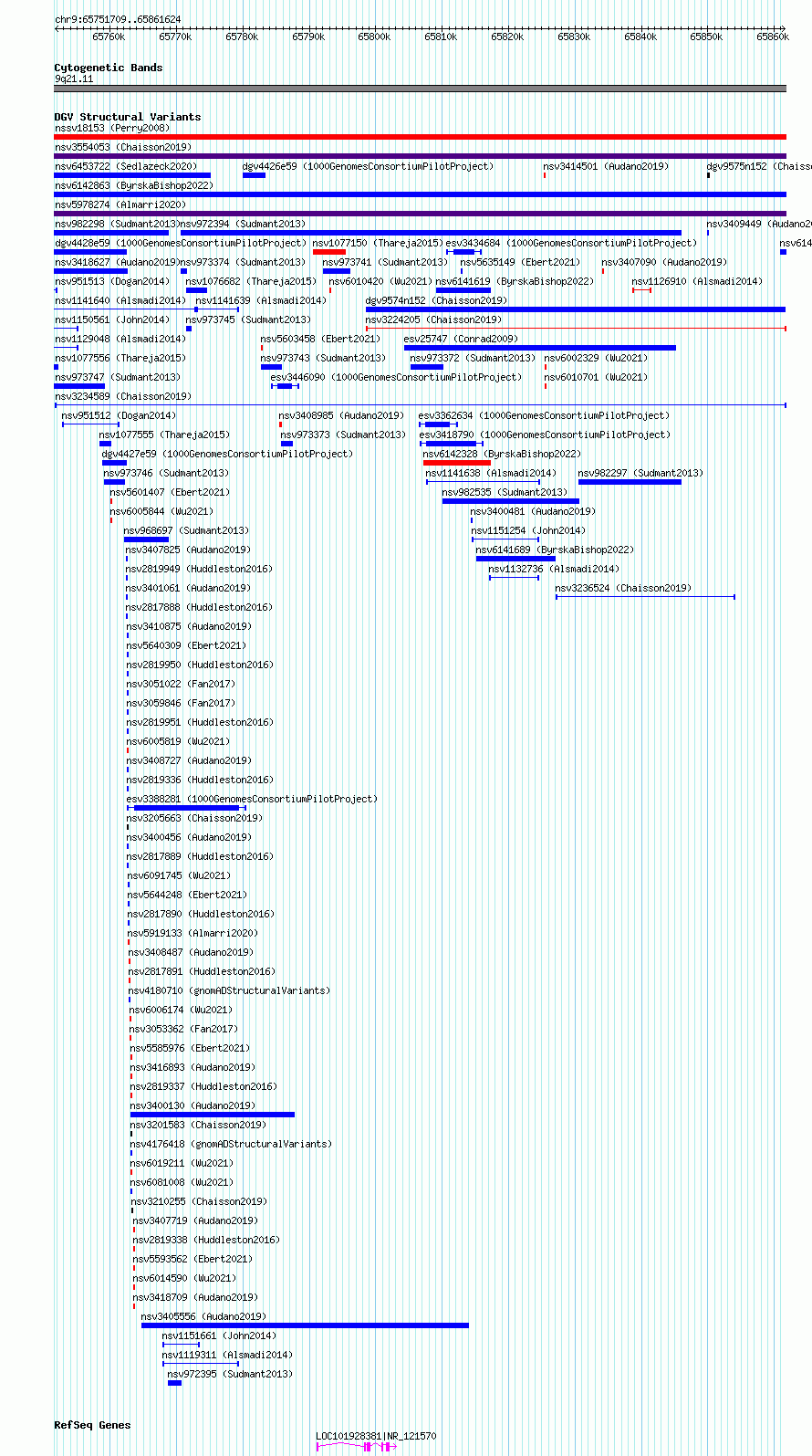812x1456 pixels.
Task: Click nsv4180710 (gnomADStructuralVariants) label
Action: click(230, 990)
